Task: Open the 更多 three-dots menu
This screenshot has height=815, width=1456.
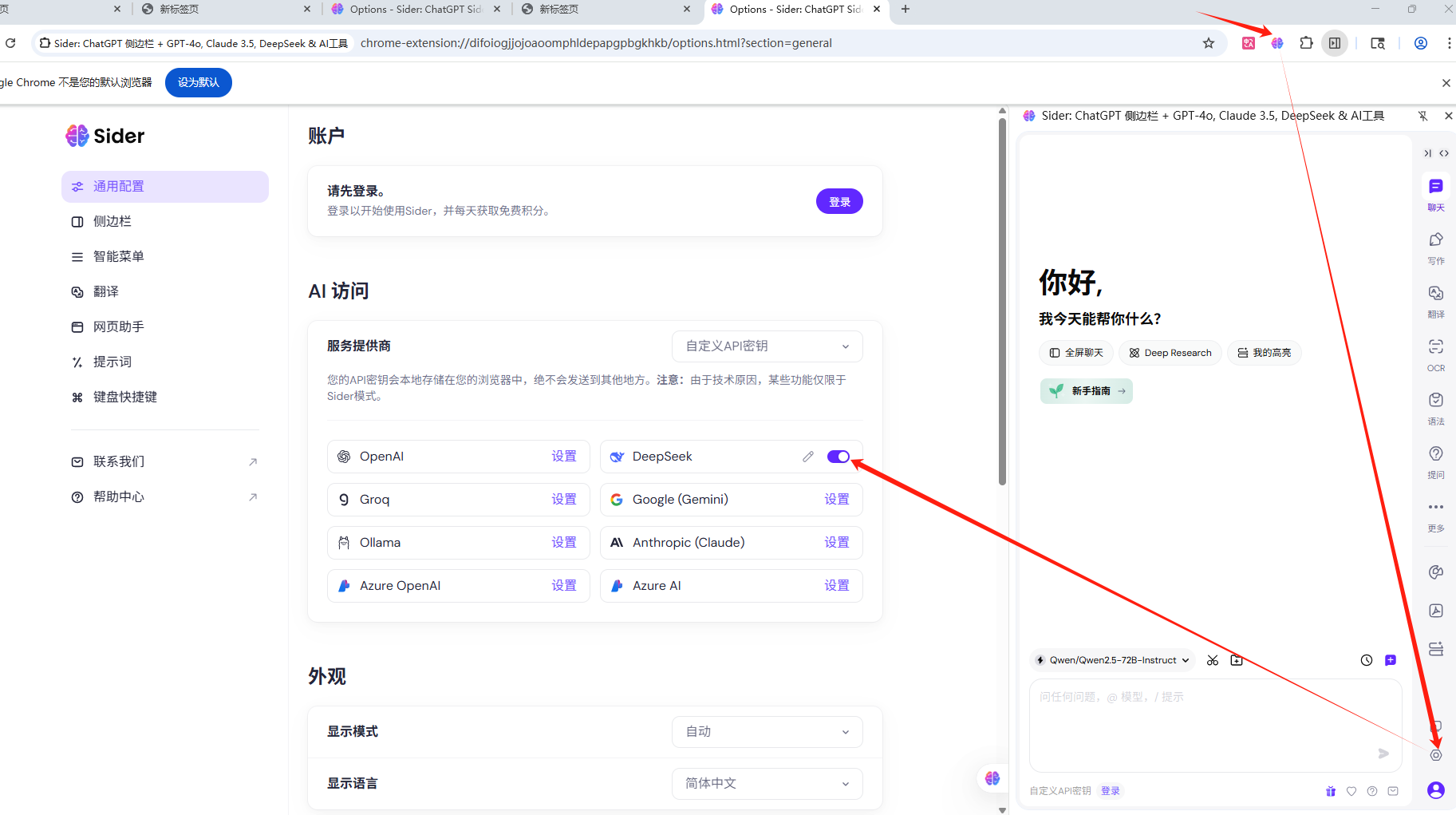Action: (x=1436, y=507)
